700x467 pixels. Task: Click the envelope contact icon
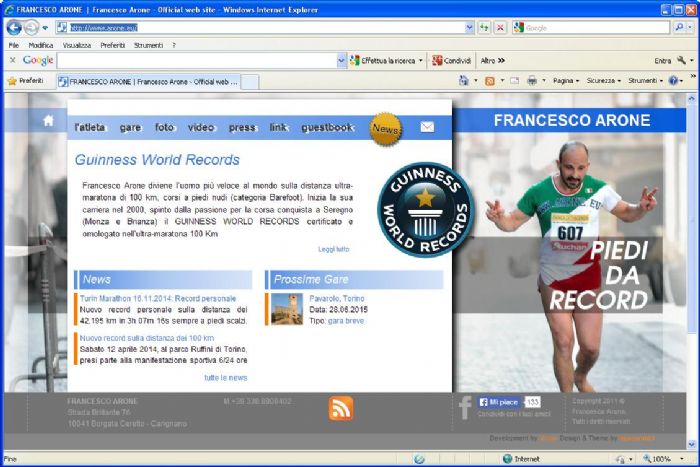[x=427, y=127]
